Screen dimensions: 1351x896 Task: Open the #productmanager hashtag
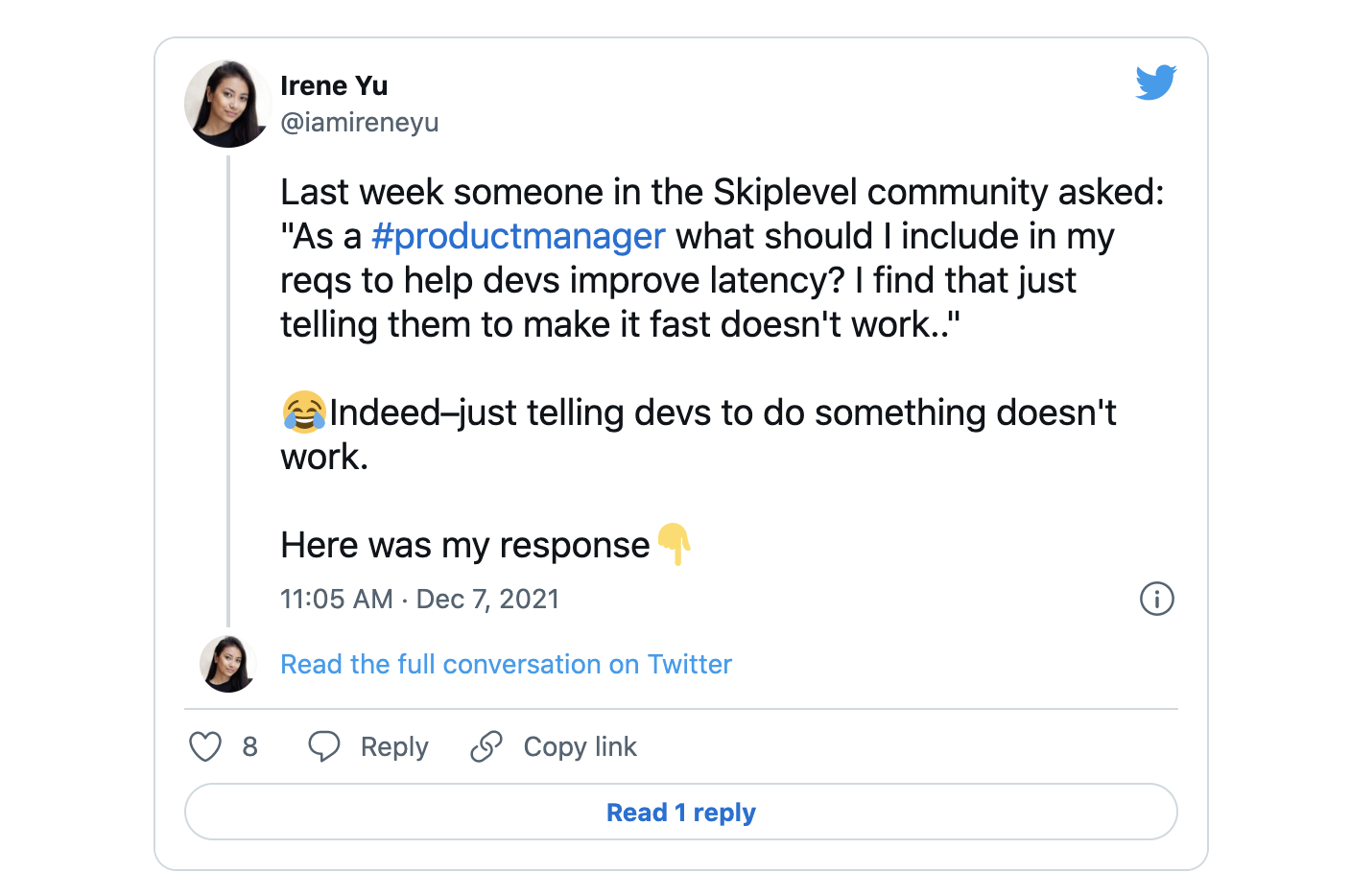518,236
